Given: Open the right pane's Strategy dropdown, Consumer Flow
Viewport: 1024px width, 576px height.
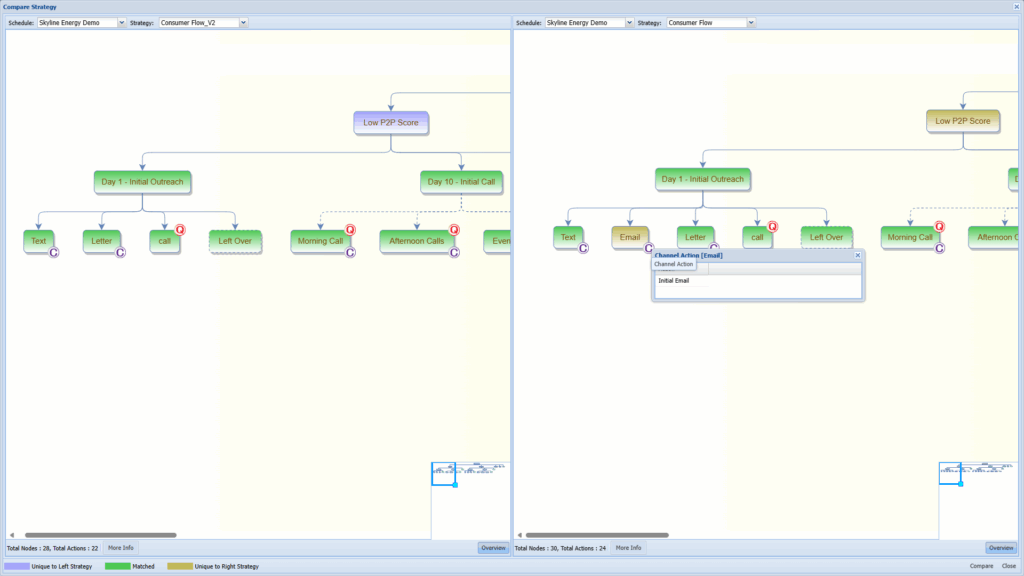Looking at the screenshot, I should 751,22.
